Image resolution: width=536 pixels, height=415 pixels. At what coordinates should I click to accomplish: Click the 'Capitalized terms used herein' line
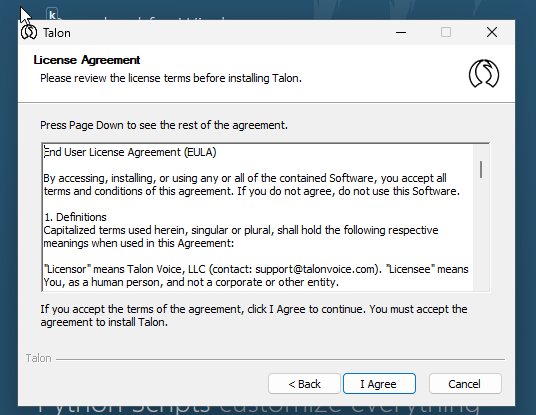point(241,230)
